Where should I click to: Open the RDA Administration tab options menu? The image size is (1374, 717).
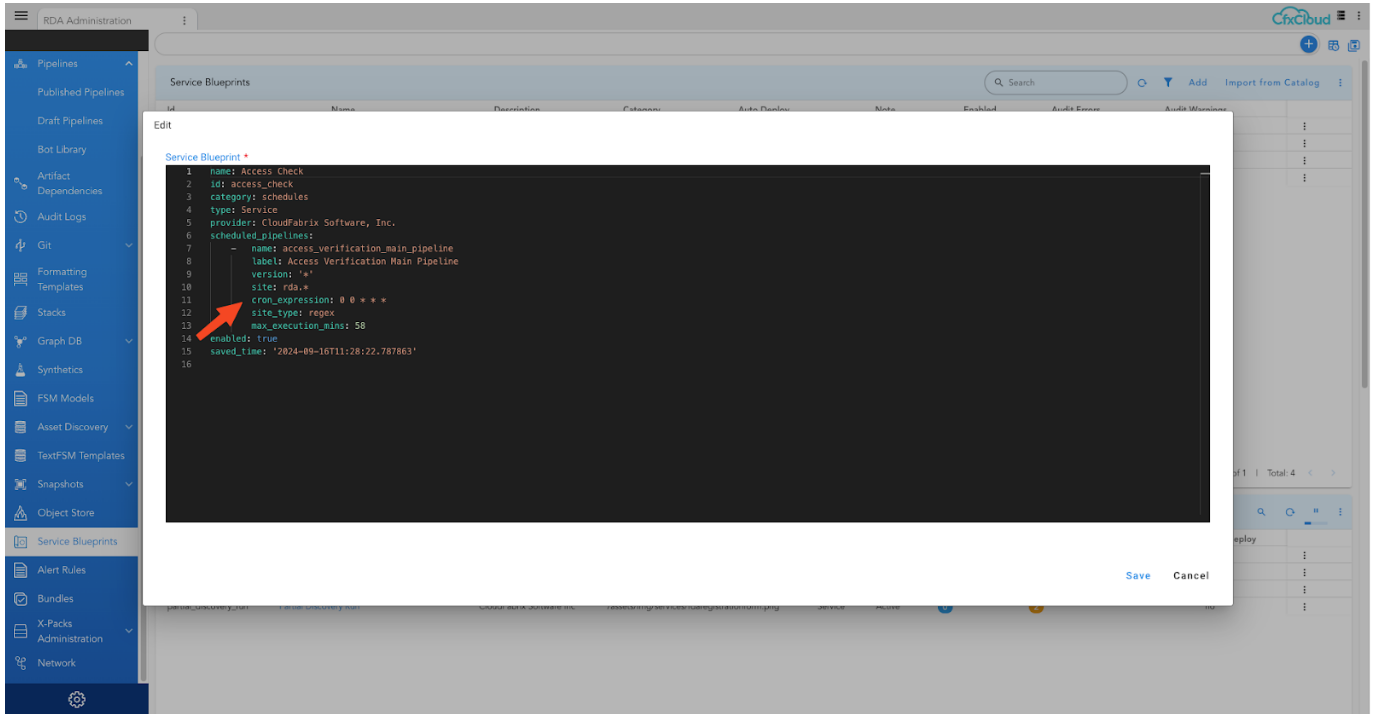tap(183, 20)
